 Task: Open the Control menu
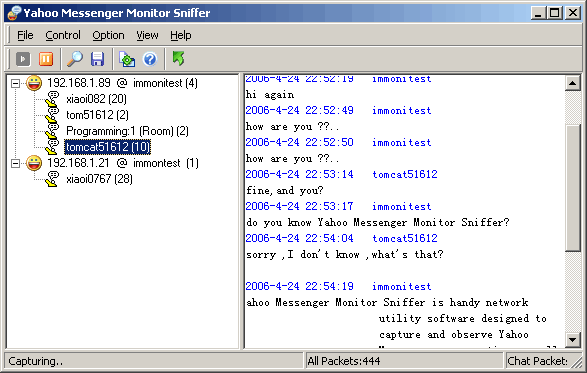pos(63,35)
